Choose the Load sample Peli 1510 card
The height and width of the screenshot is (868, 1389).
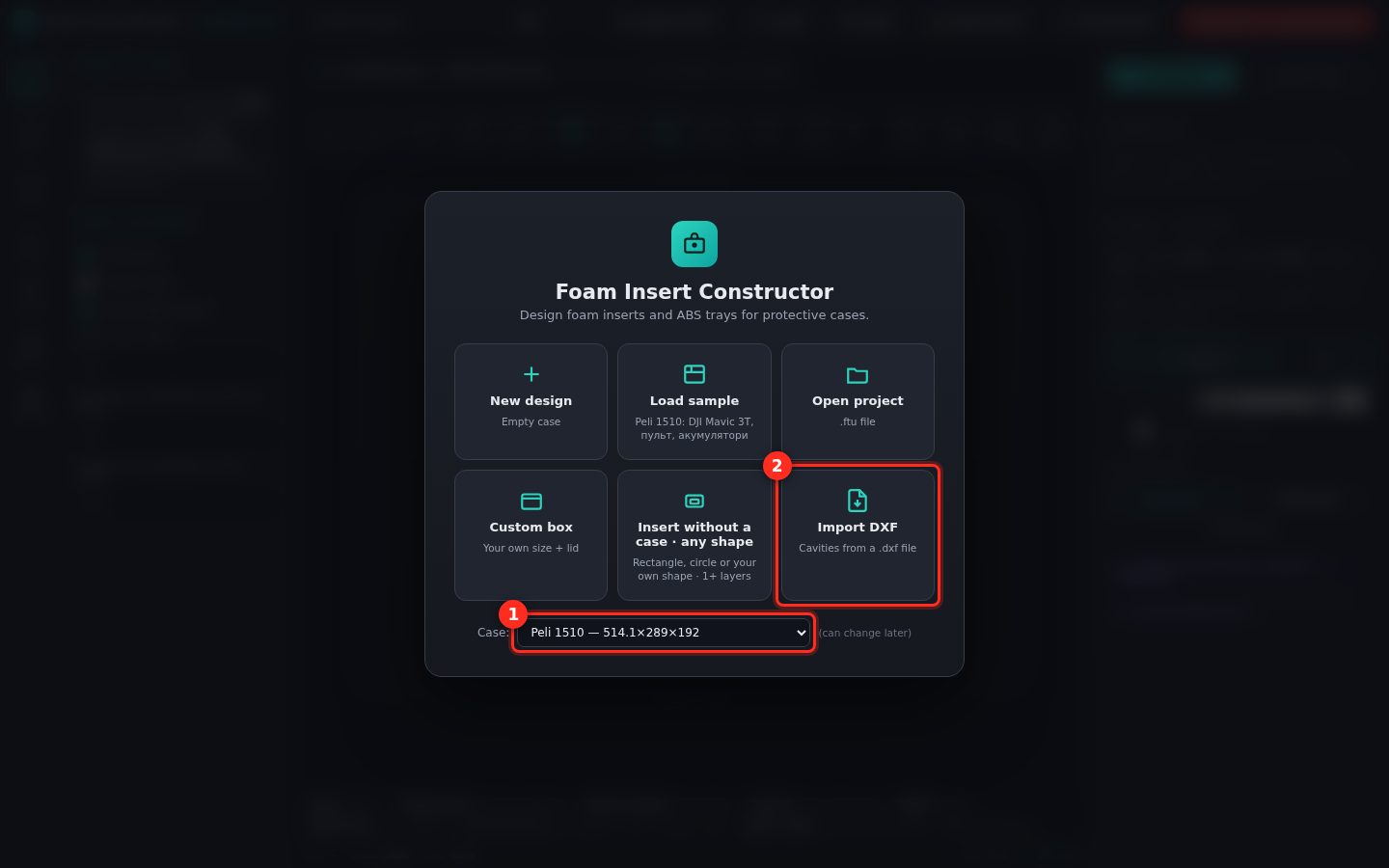click(694, 401)
